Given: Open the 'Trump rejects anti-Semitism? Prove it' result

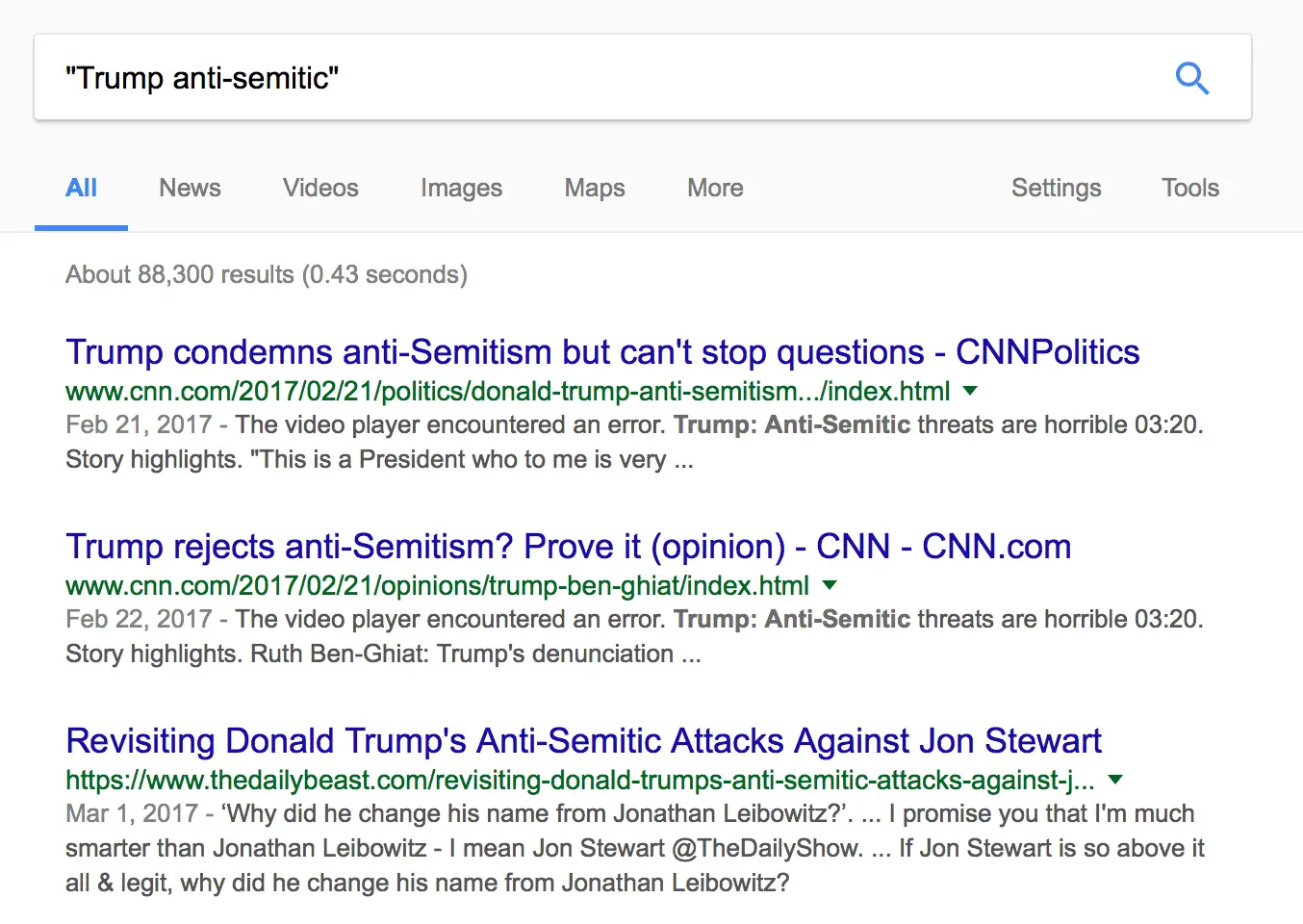Looking at the screenshot, I should pyautogui.click(x=568, y=547).
